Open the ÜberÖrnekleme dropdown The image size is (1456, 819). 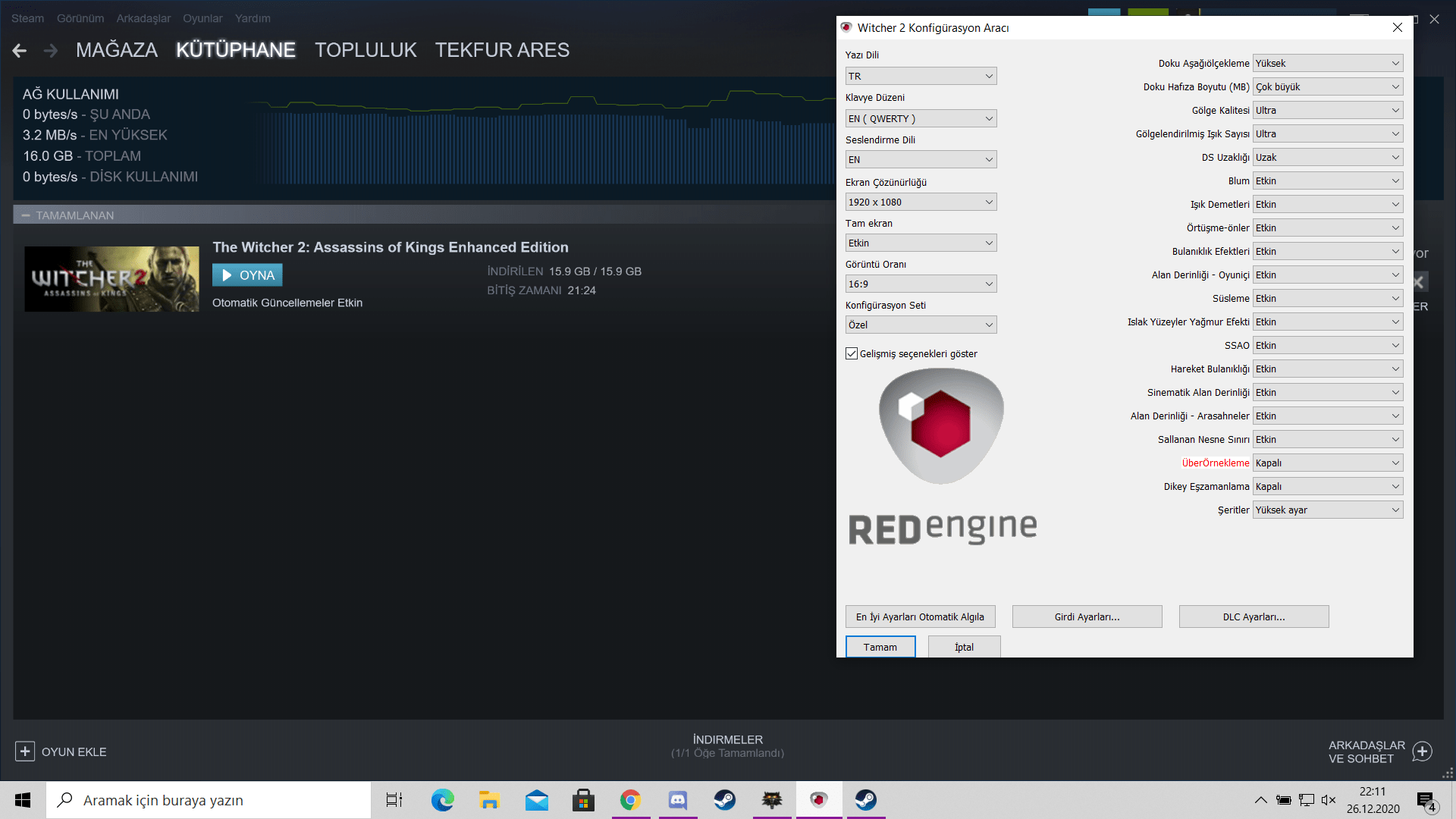[x=1327, y=463]
